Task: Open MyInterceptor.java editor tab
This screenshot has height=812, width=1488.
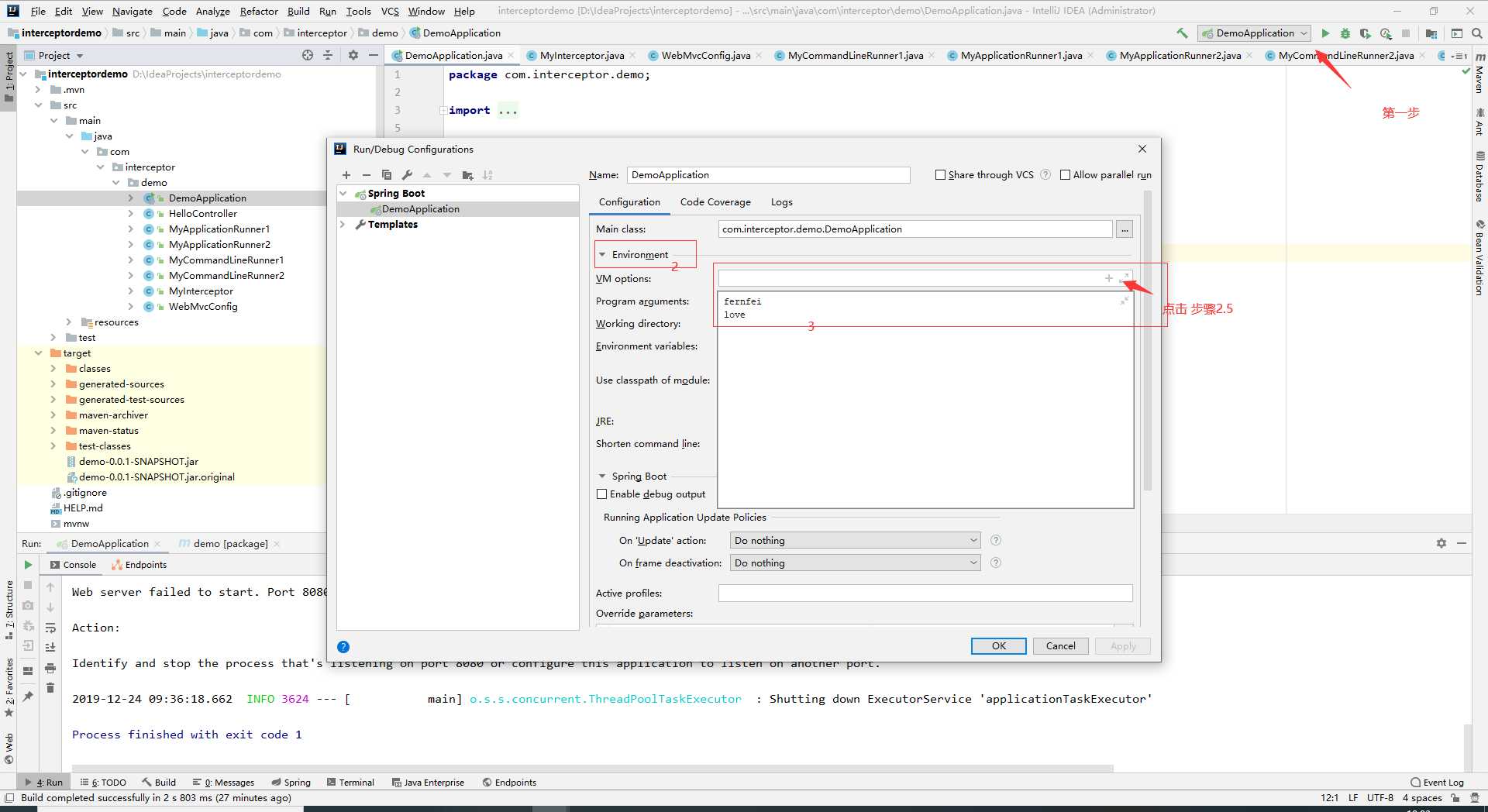Action: (x=581, y=55)
